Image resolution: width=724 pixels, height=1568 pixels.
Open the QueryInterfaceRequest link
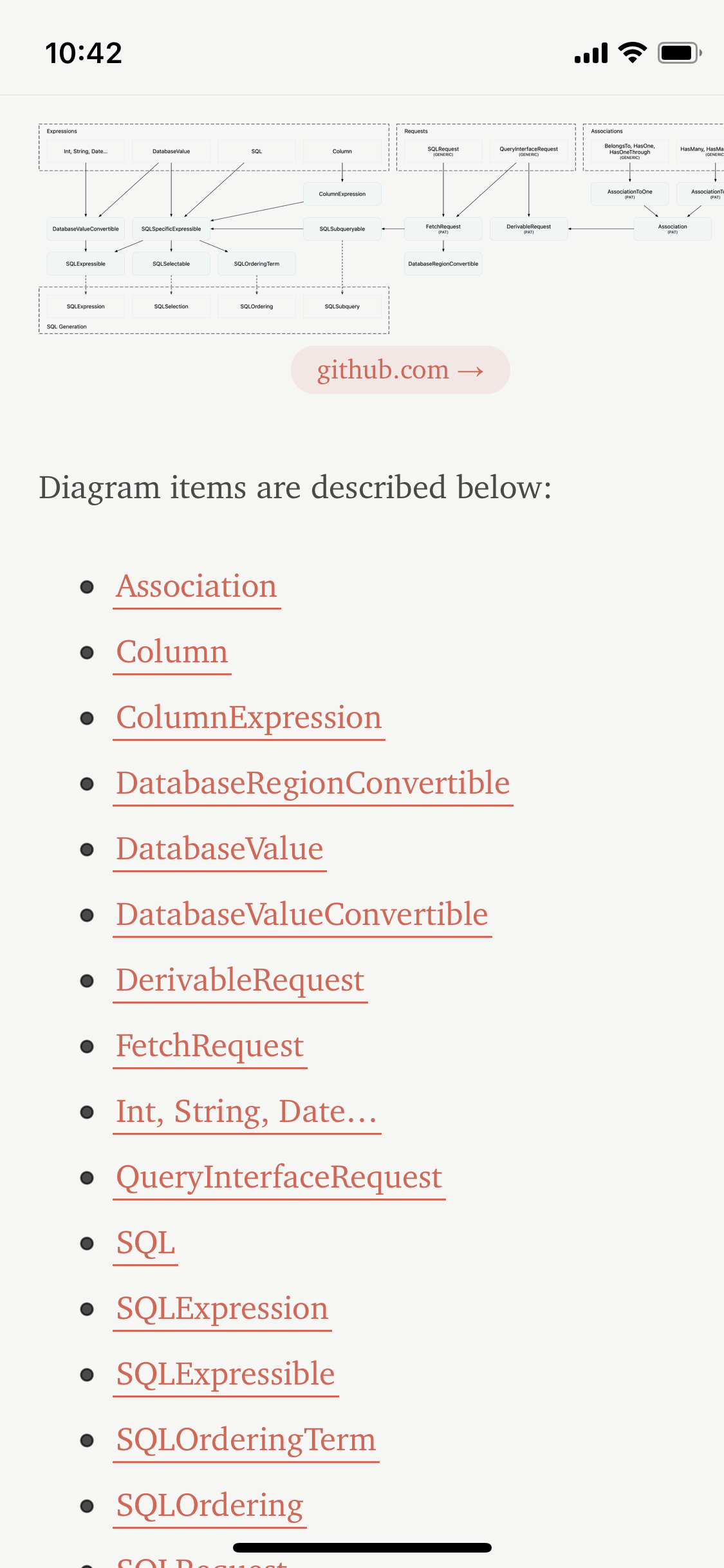(x=279, y=1177)
